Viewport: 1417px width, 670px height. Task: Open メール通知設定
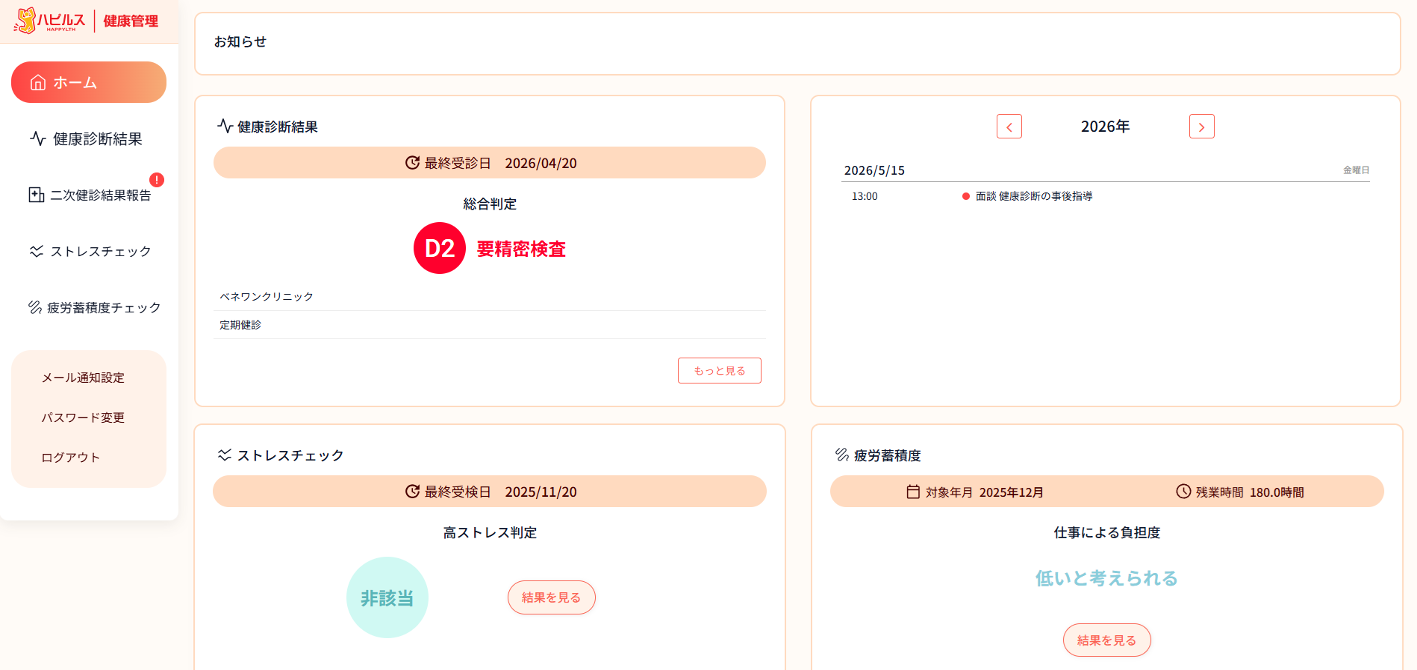pos(83,377)
